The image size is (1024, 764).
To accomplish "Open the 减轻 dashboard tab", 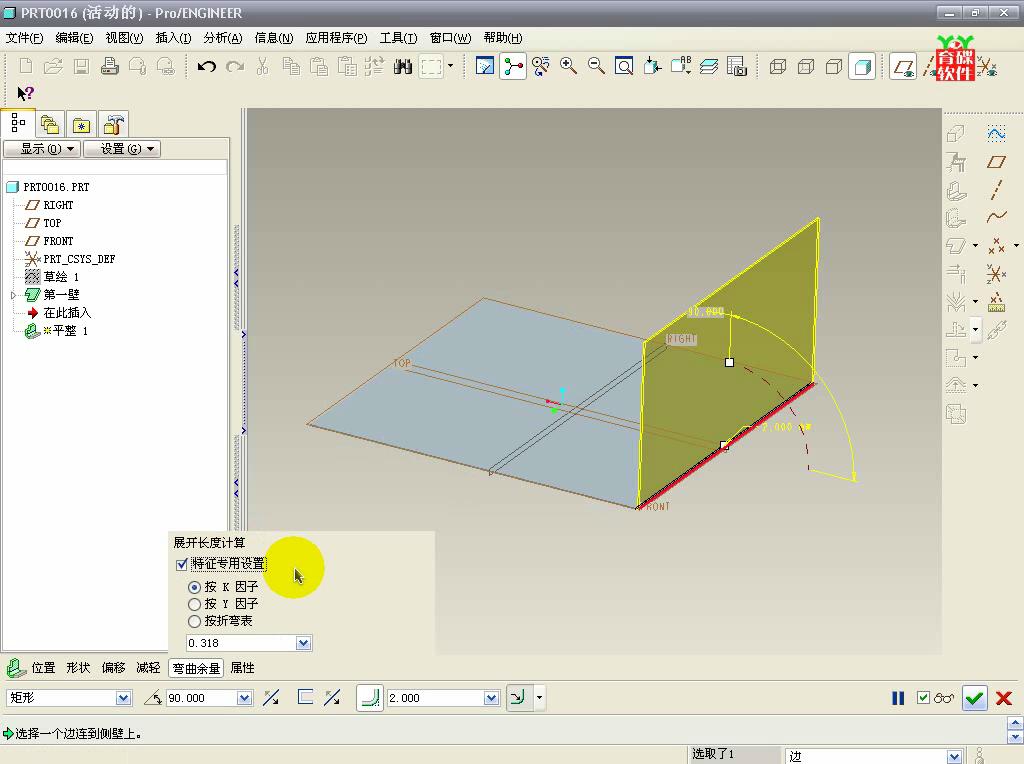I will tap(148, 668).
